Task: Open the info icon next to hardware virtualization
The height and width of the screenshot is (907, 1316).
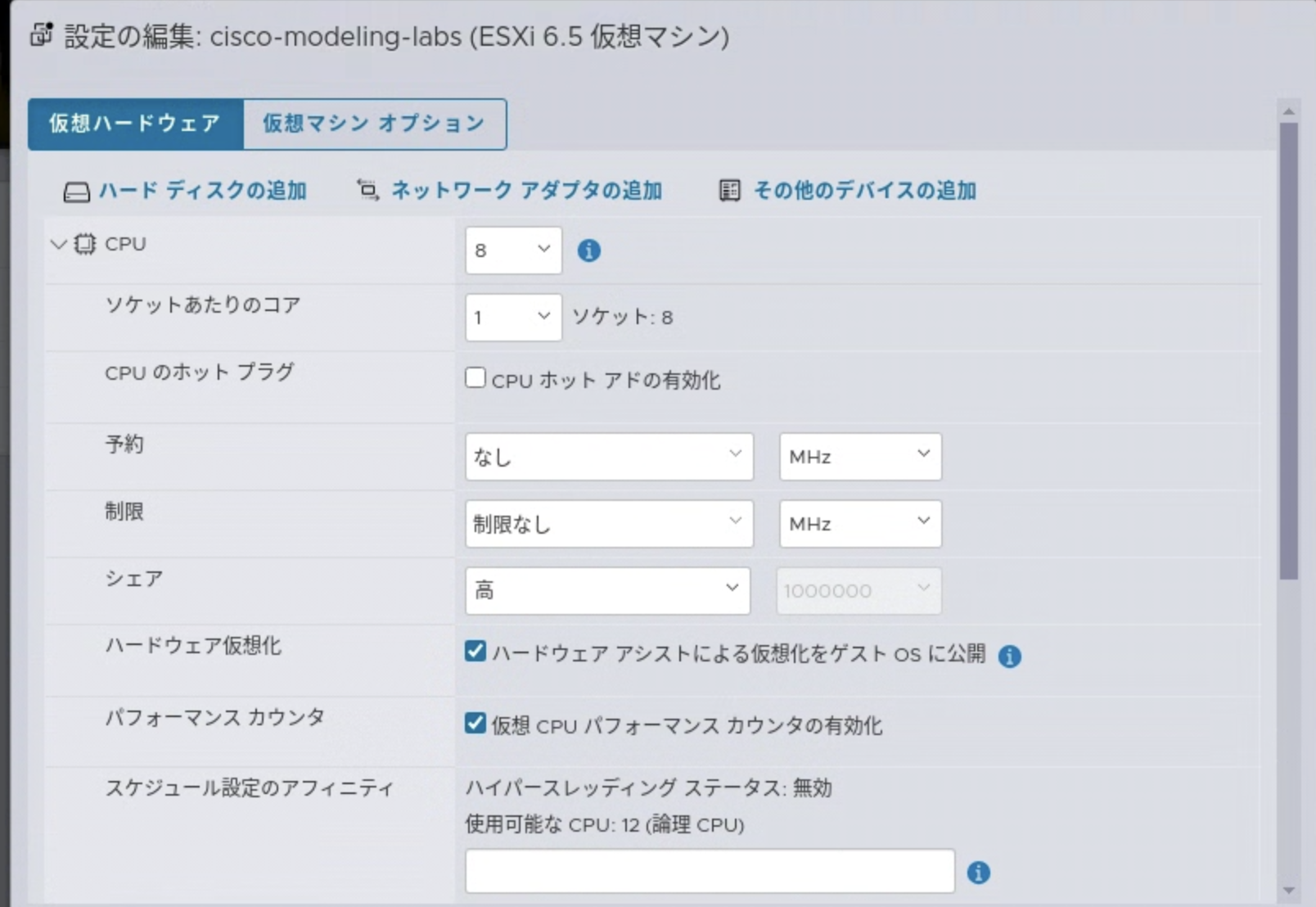Action: [x=1011, y=656]
